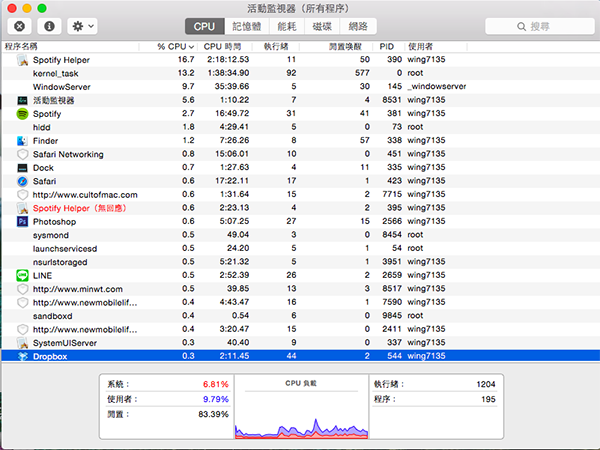The height and width of the screenshot is (450, 600).
Task: Click the Safari Networking name text
Action: (68, 154)
